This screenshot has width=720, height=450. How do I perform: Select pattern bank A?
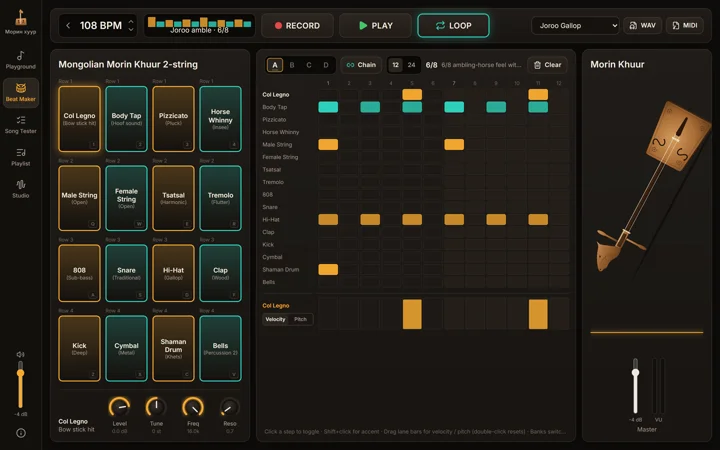coord(275,65)
